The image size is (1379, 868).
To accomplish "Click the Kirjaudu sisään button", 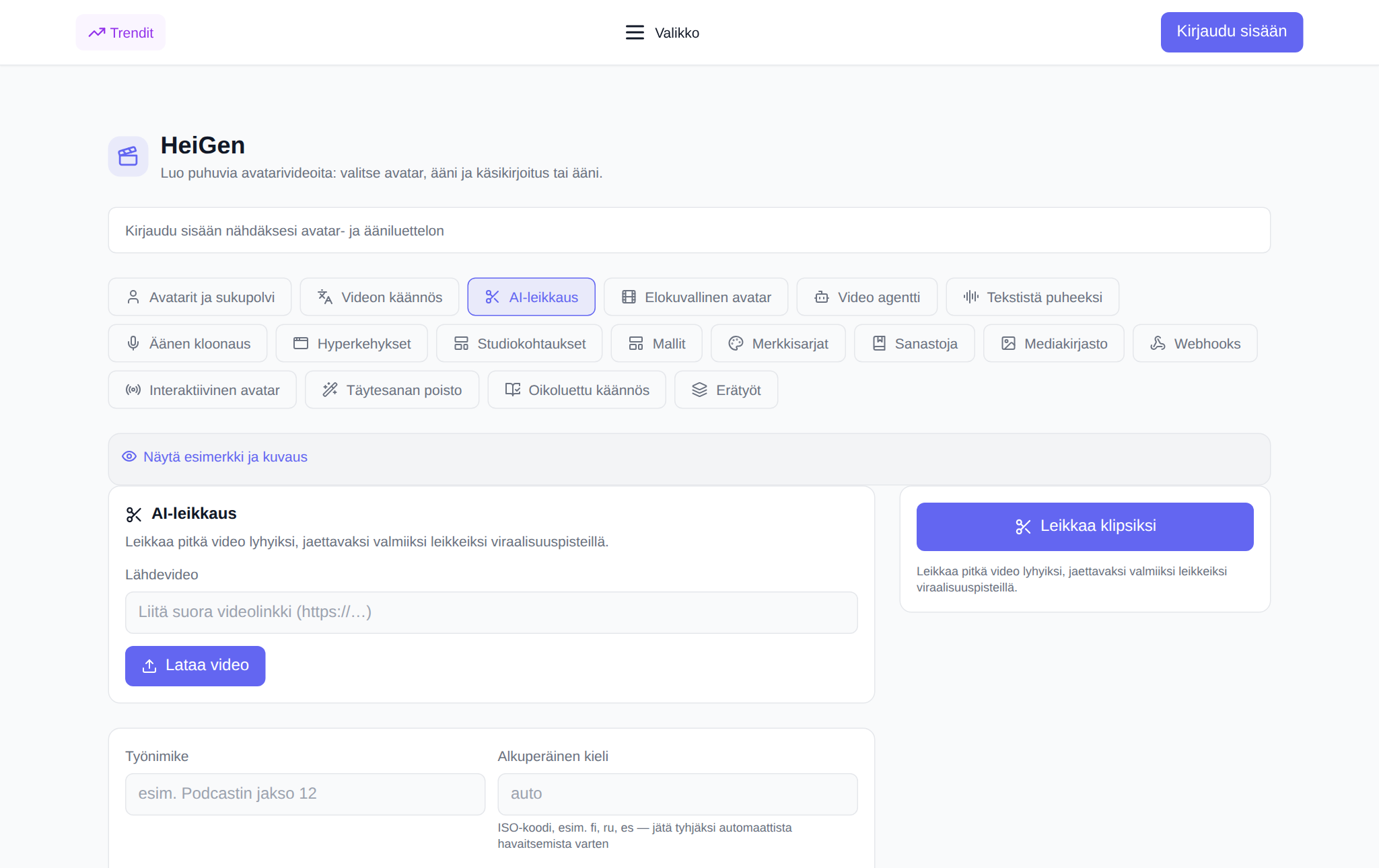I will point(1232,32).
